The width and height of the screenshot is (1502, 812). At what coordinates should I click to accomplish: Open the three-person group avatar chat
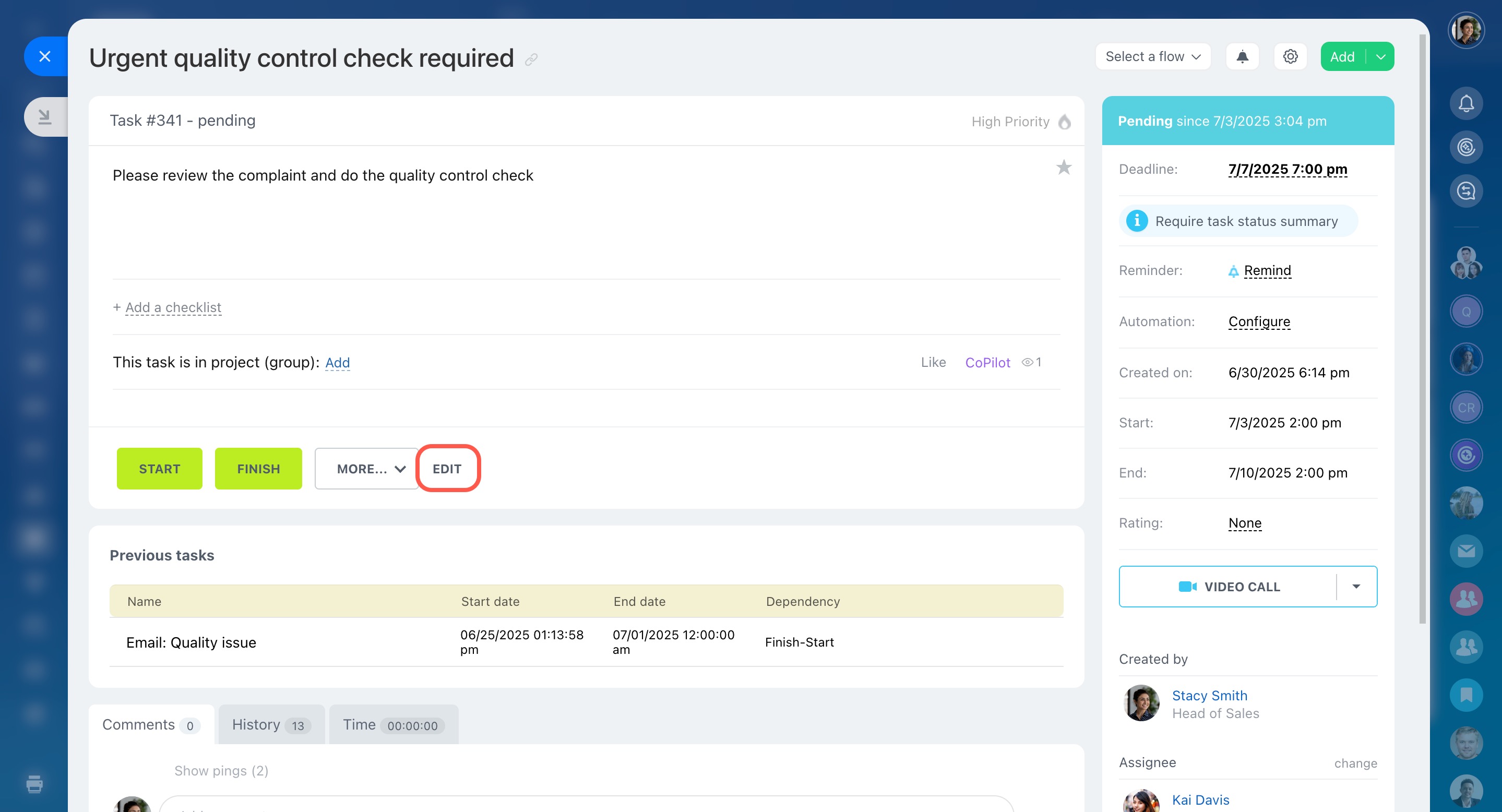1466,264
